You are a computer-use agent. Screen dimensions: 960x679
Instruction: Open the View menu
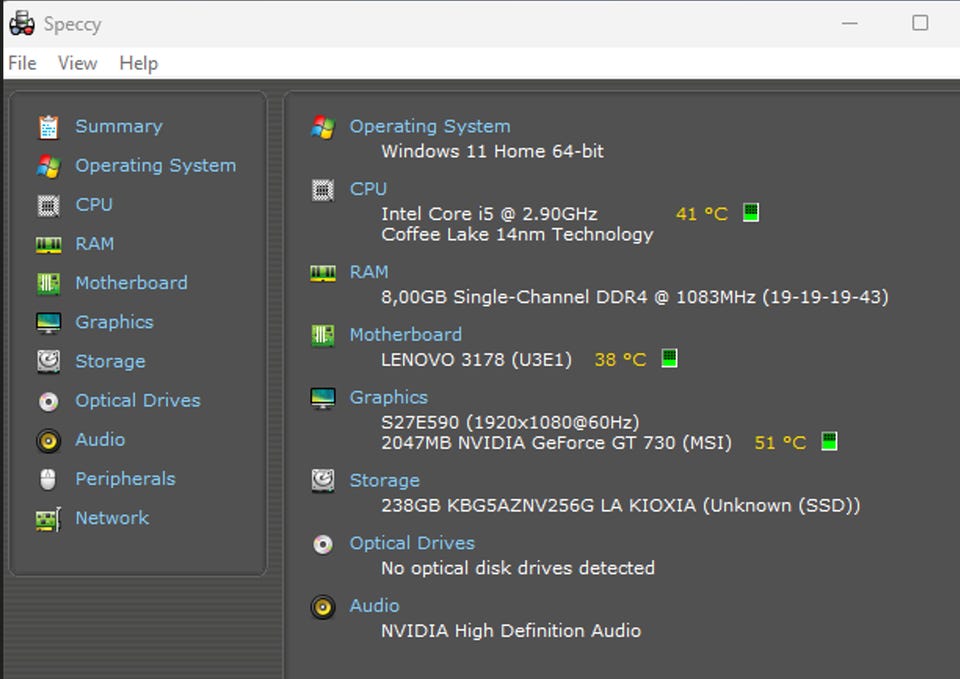point(77,63)
